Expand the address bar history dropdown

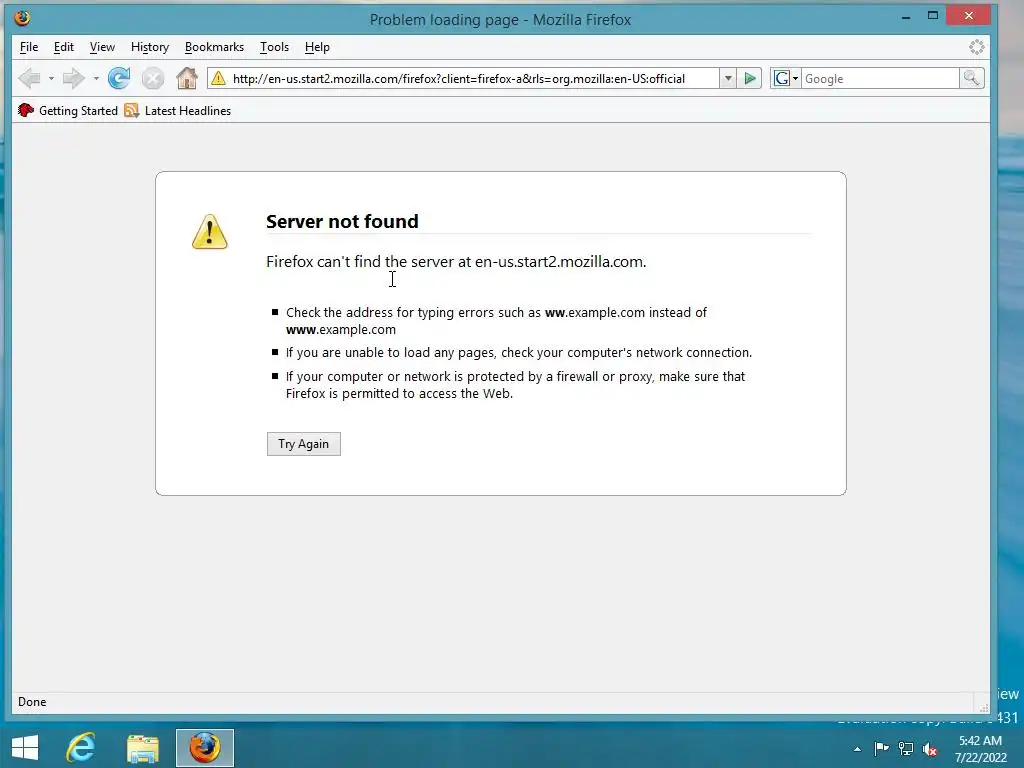click(728, 78)
